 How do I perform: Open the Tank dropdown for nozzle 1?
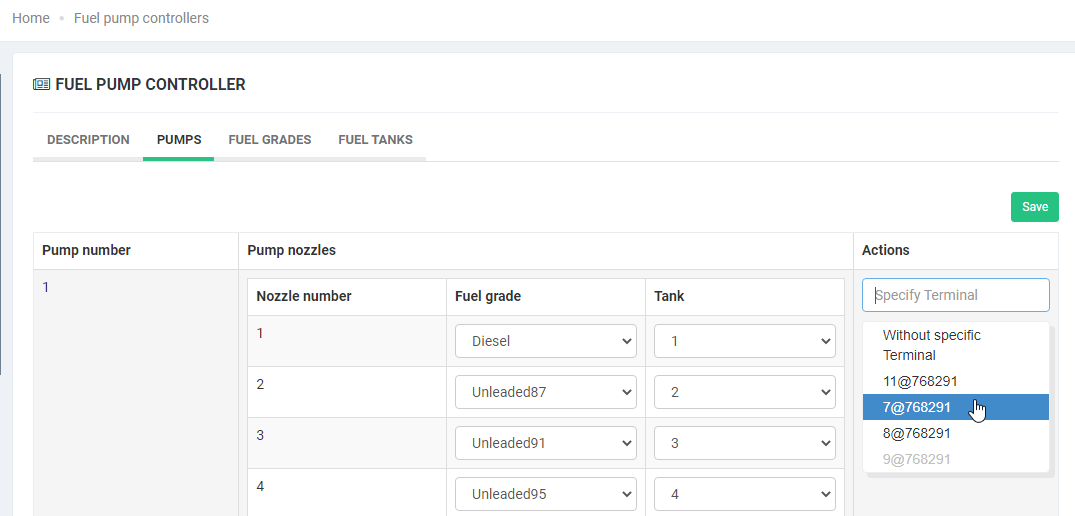coord(744,341)
